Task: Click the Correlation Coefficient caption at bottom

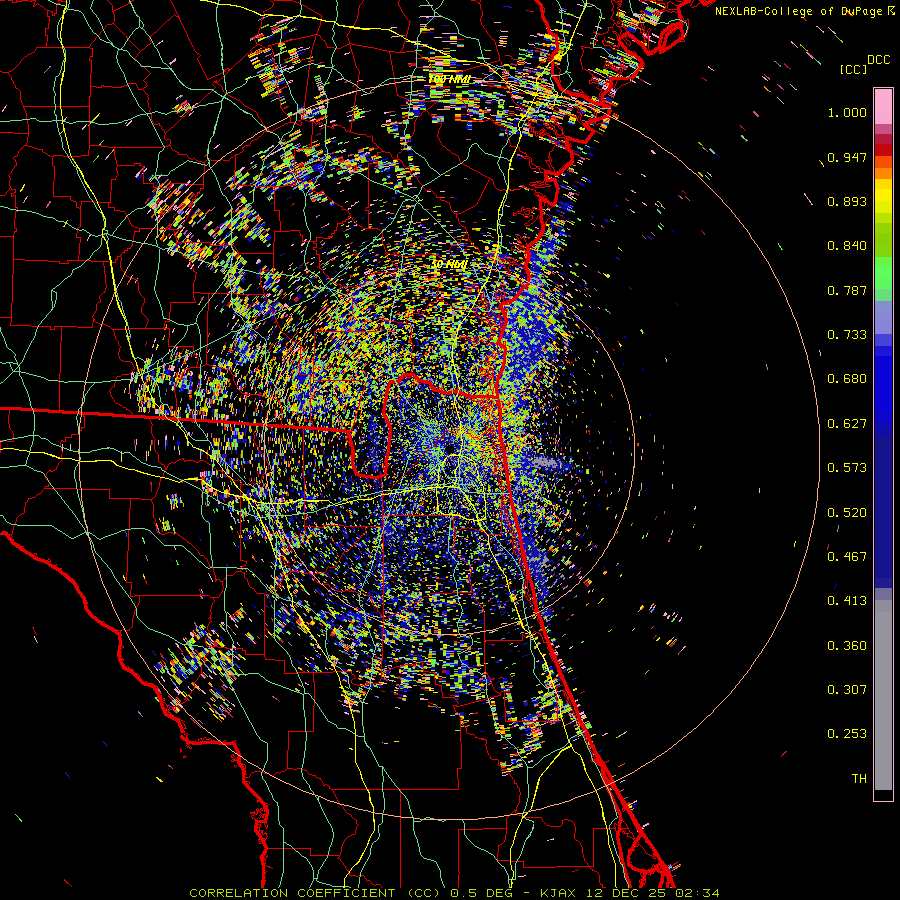Action: (x=454, y=893)
